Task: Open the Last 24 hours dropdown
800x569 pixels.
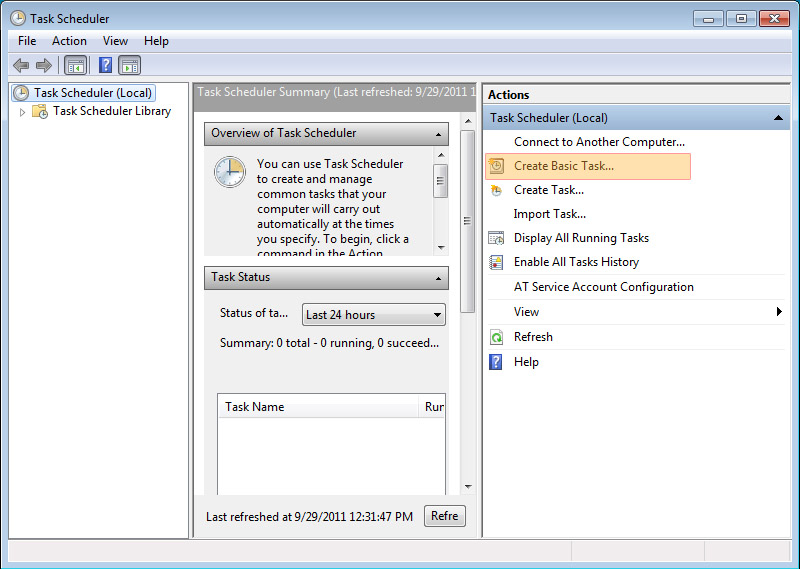Action: click(373, 315)
